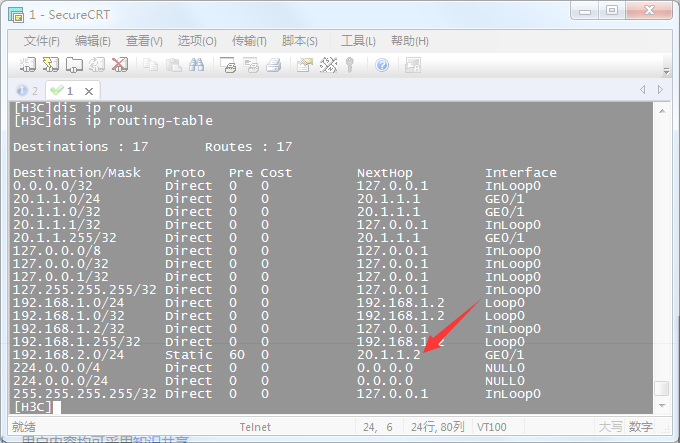Click the '127.255.255.255/32' route entry
The height and width of the screenshot is (443, 680).
pyautogui.click(x=85, y=290)
